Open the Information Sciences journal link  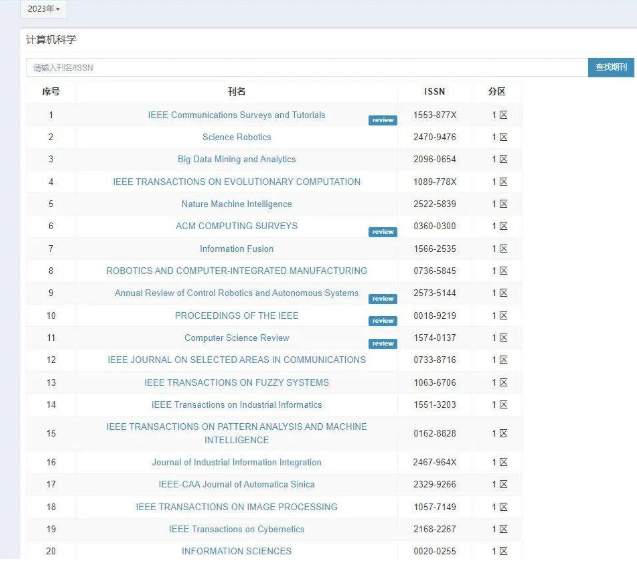click(236, 551)
